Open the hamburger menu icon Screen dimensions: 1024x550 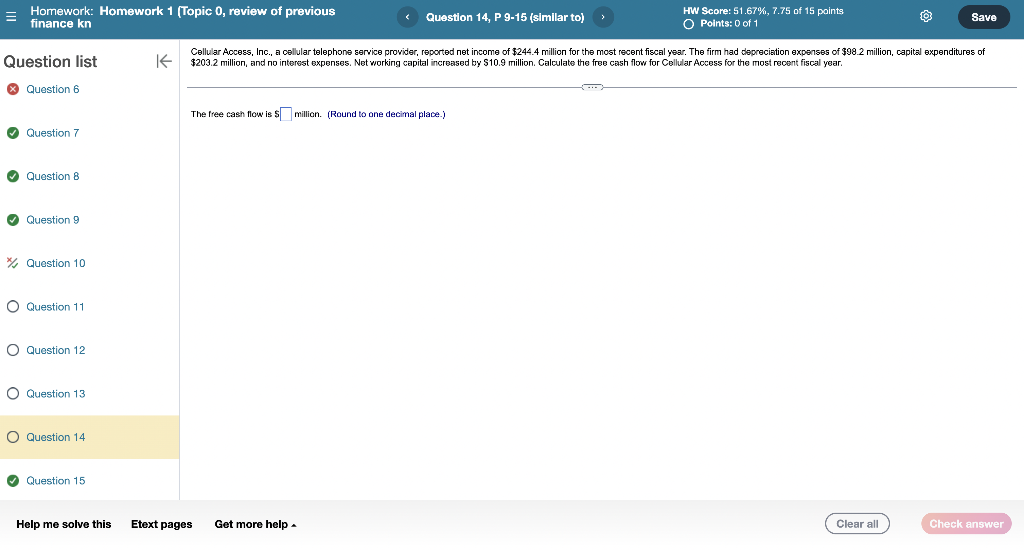coord(11,17)
